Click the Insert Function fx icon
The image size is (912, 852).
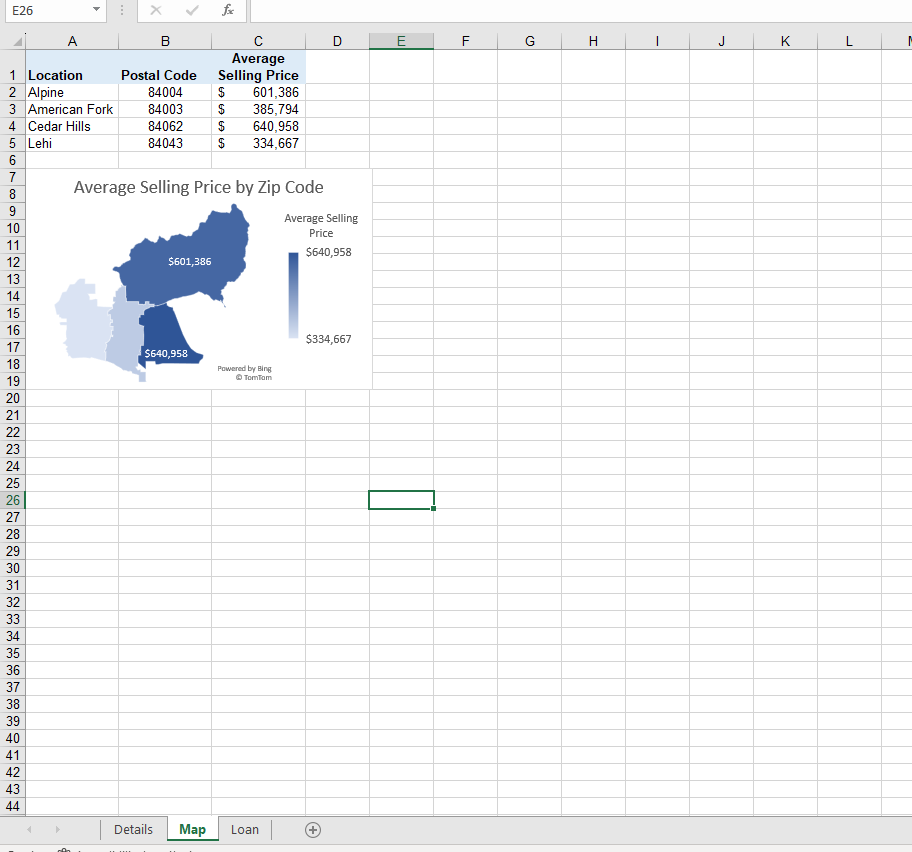coord(227,10)
